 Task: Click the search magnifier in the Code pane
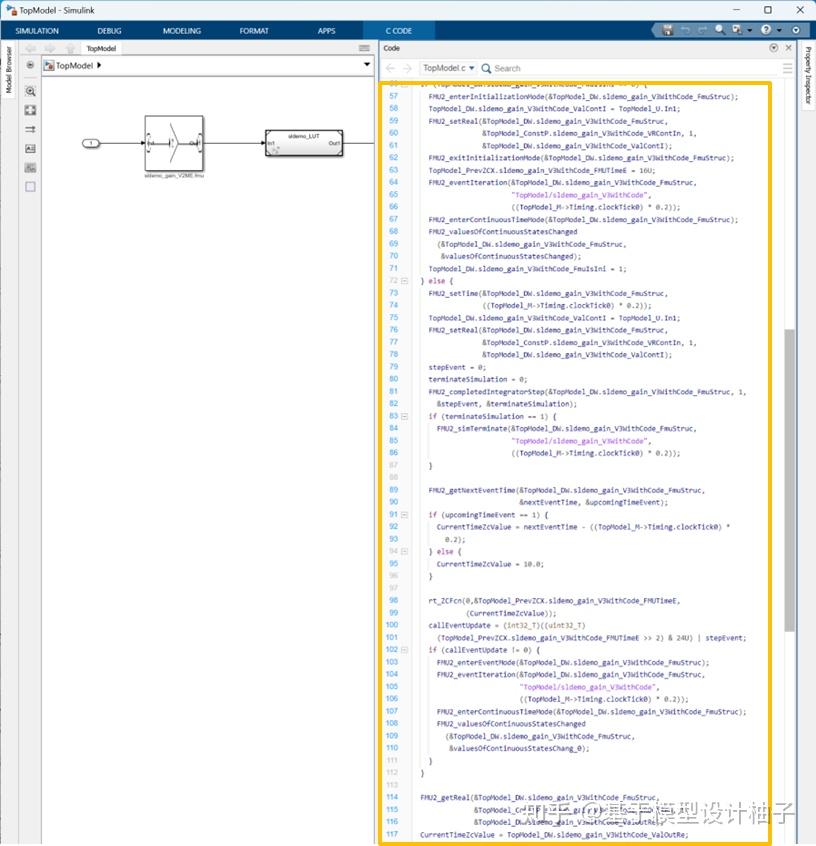point(486,66)
